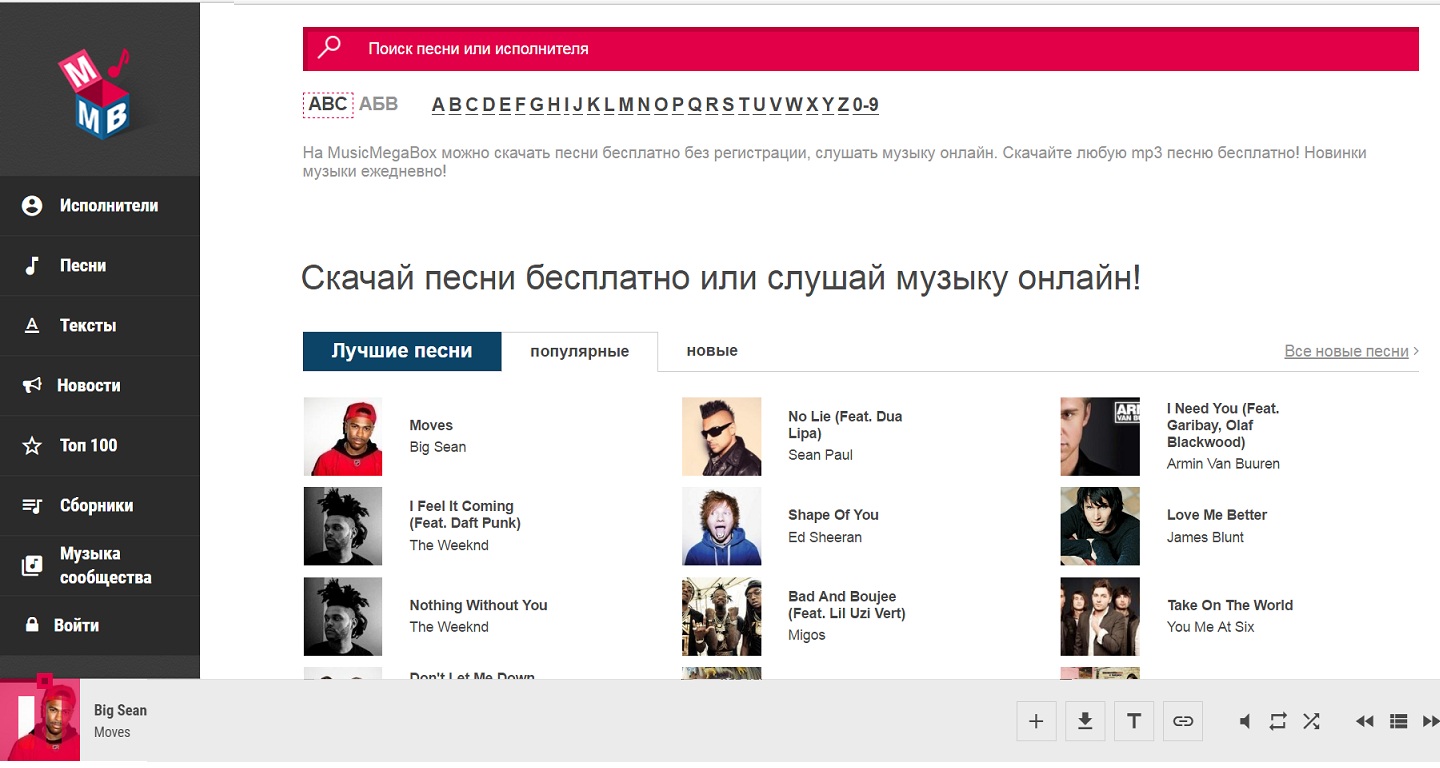Copy song link using chain icon
Viewport: 1440px width, 768px height.
click(x=1183, y=721)
